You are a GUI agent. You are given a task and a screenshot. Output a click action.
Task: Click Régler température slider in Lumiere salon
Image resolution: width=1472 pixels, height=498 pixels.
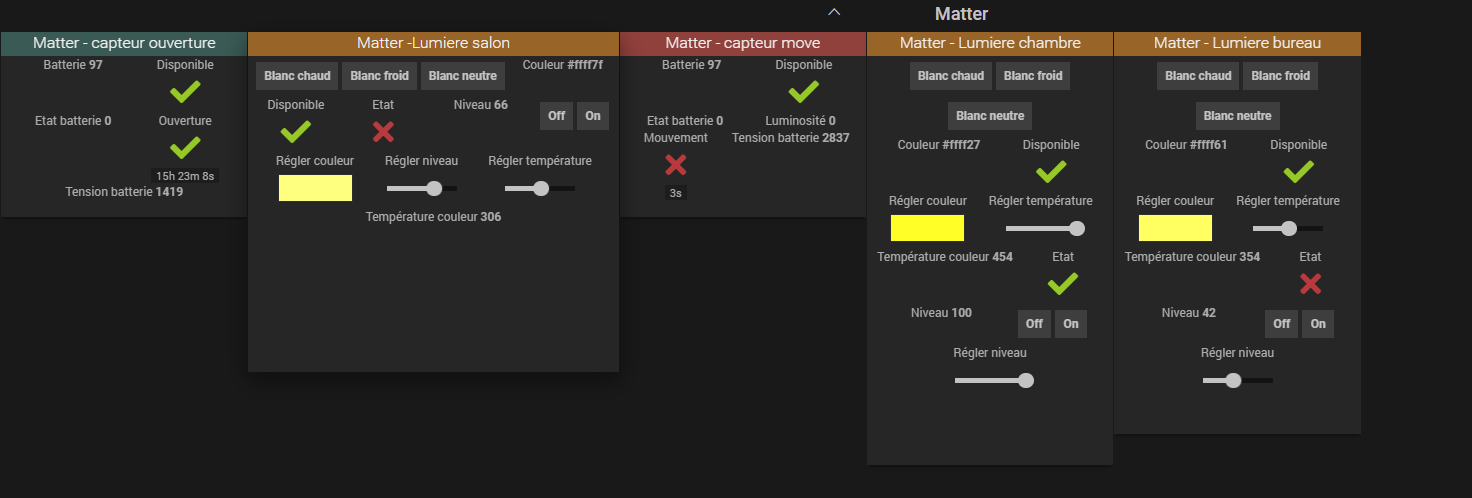click(x=540, y=188)
